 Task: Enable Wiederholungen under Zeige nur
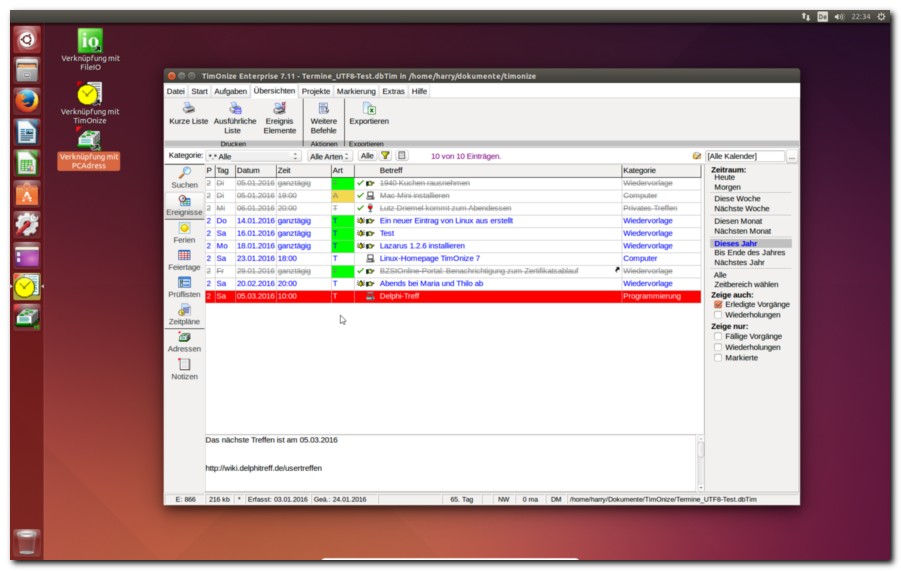point(718,348)
